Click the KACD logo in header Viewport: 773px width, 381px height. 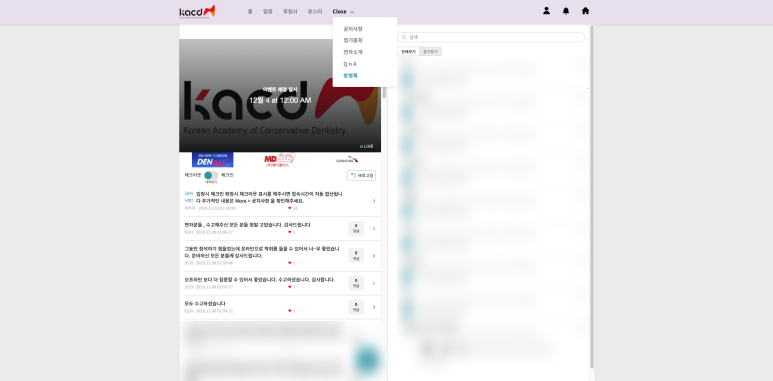[197, 11]
